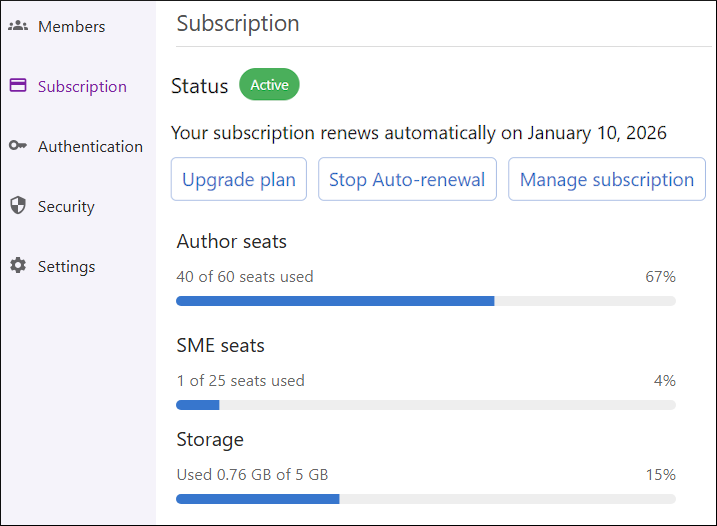
Task: Select the Subscription text in sidebar
Action: tap(82, 86)
